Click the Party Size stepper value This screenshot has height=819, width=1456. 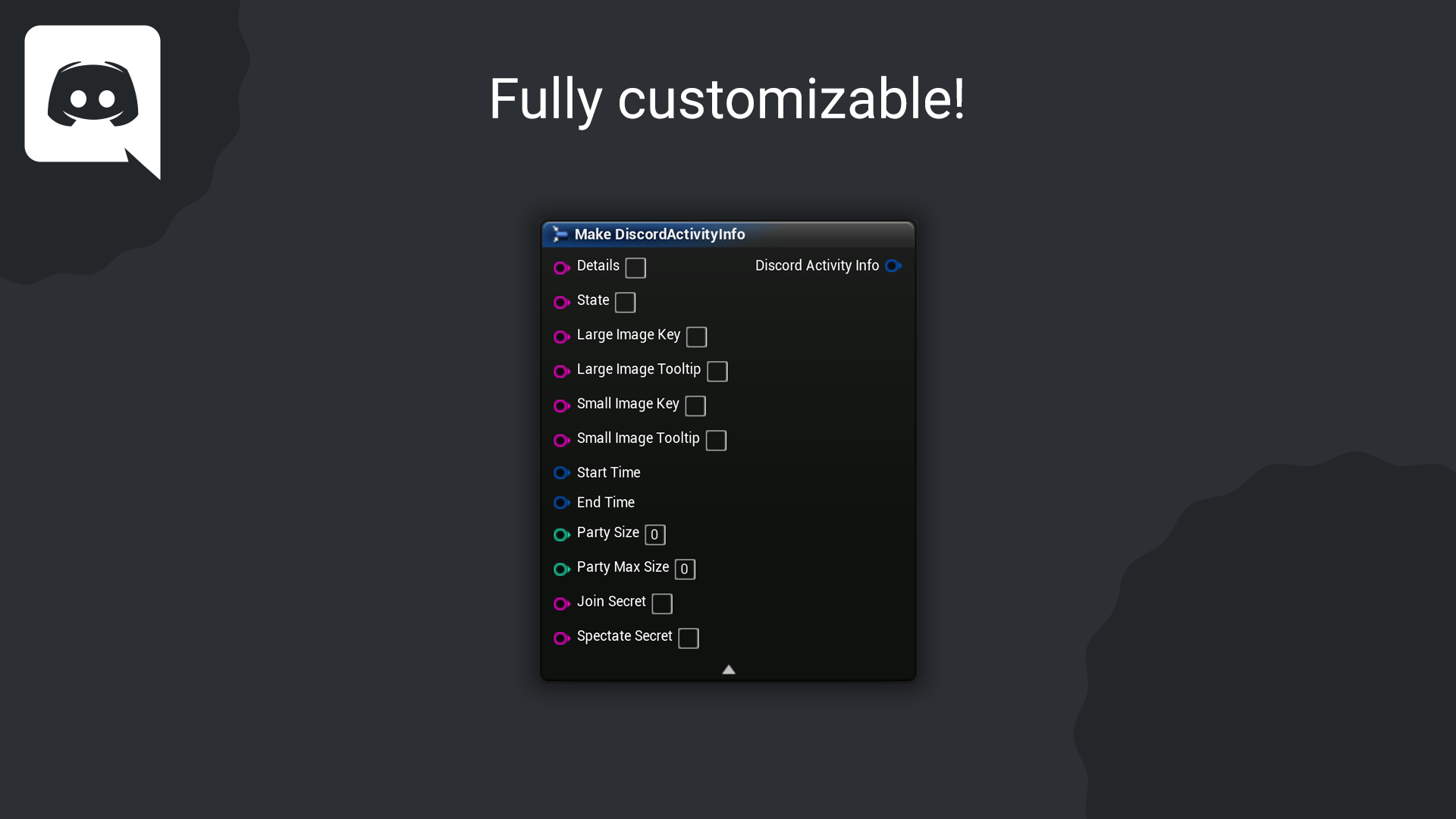coord(655,535)
